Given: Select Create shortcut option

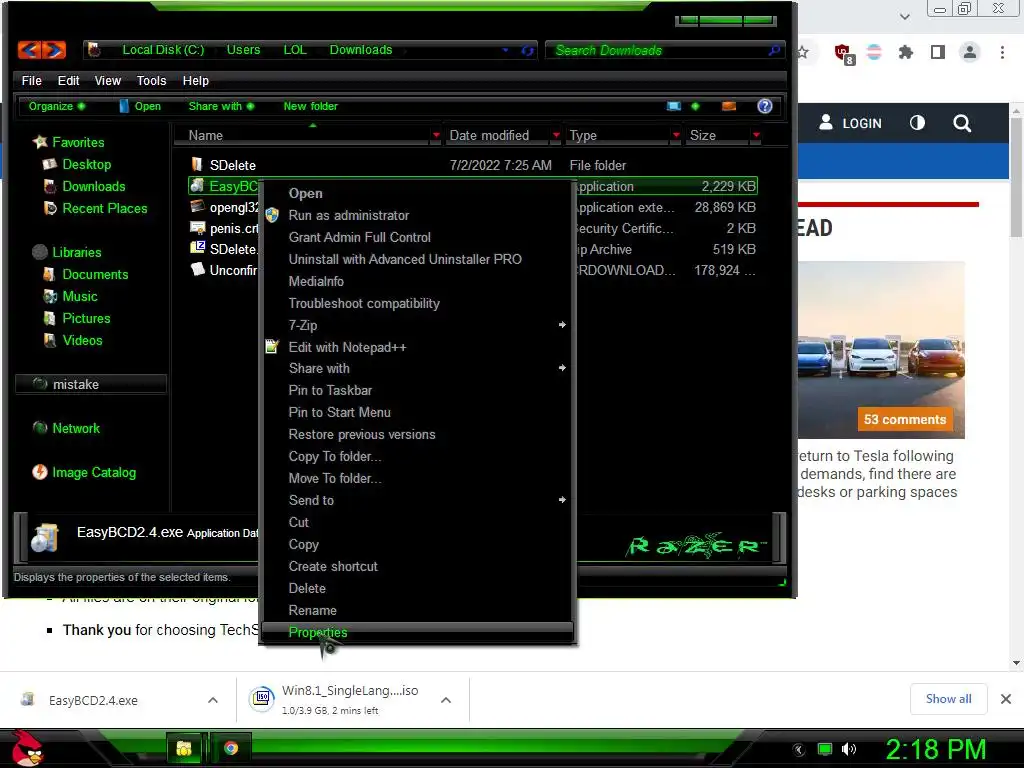Looking at the screenshot, I should tap(417, 566).
